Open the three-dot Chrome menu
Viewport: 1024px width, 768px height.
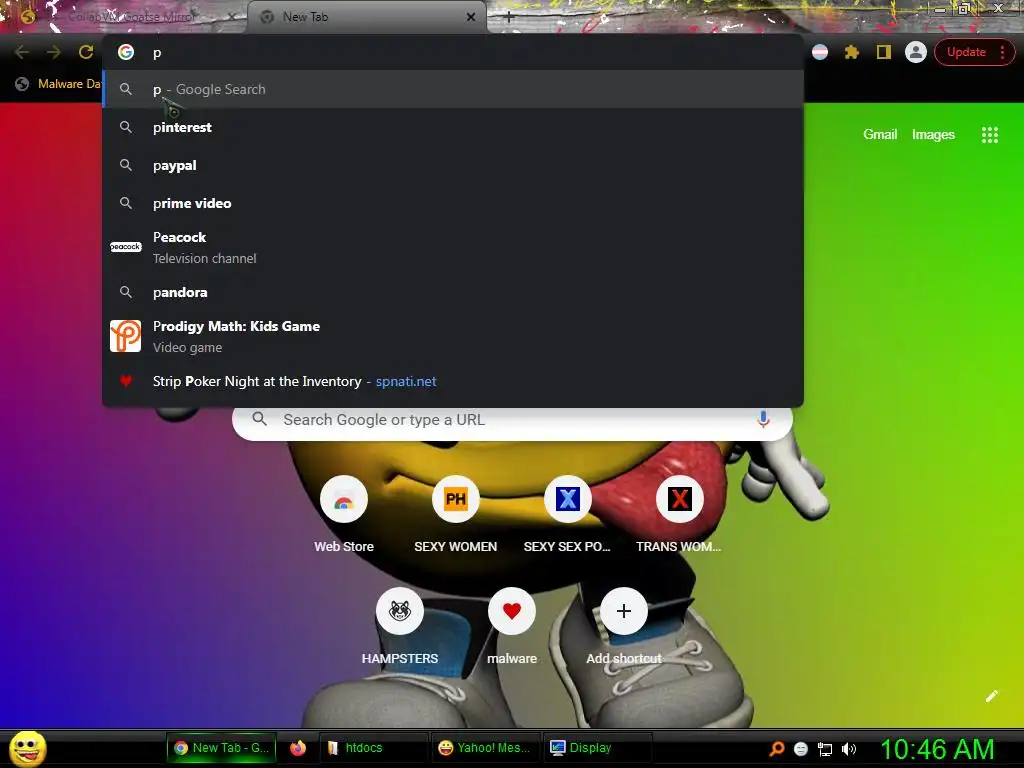point(1002,52)
